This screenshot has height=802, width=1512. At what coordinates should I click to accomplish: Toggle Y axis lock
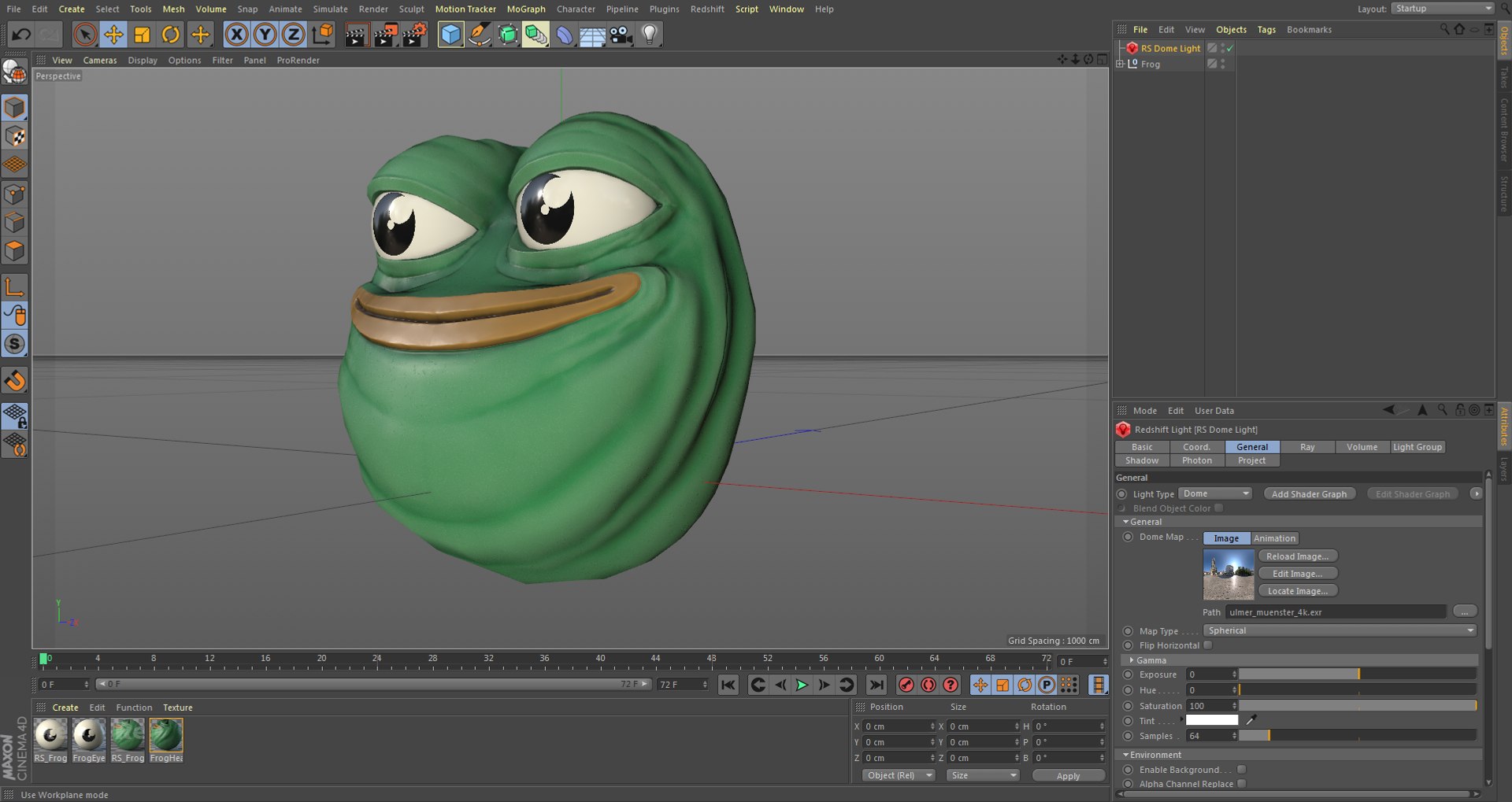(x=265, y=35)
